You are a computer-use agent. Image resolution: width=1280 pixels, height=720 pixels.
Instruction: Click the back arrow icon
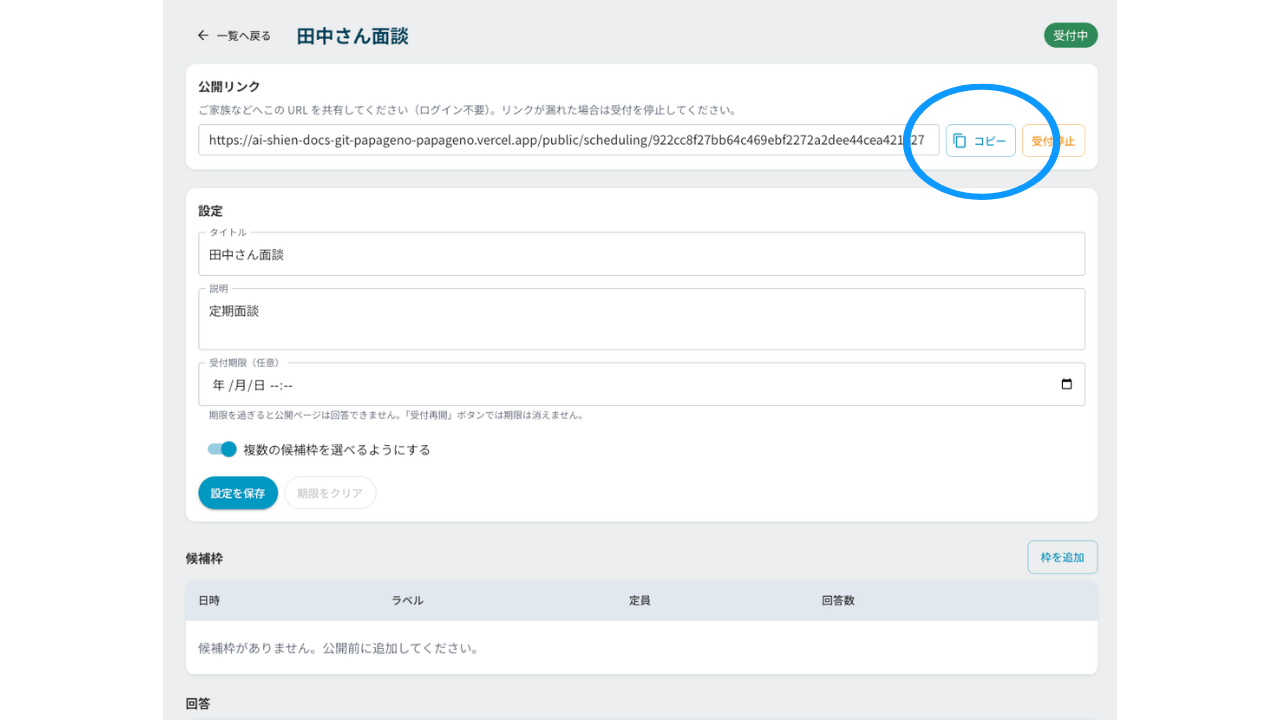click(203, 35)
